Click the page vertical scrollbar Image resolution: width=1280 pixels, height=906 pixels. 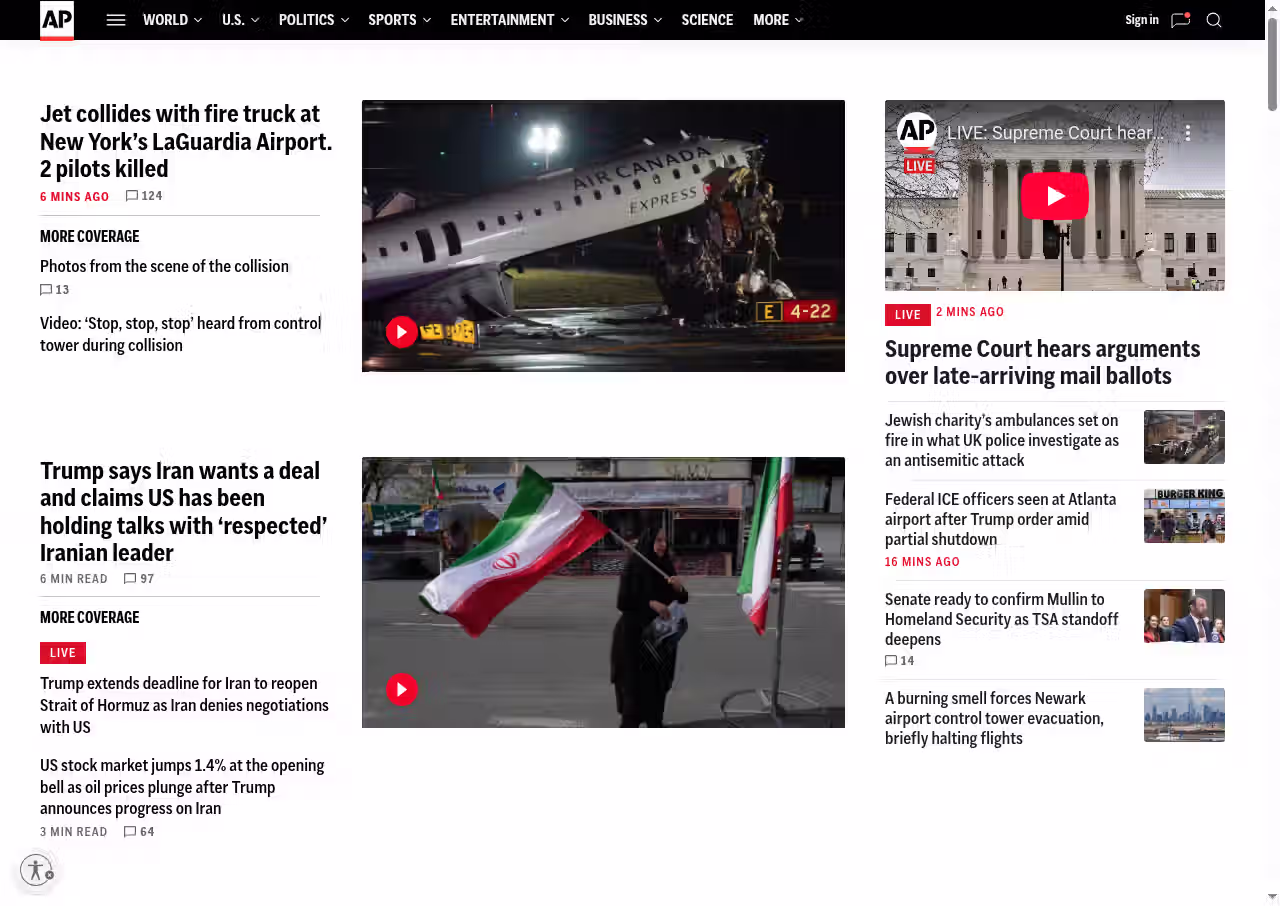pos(1272,60)
